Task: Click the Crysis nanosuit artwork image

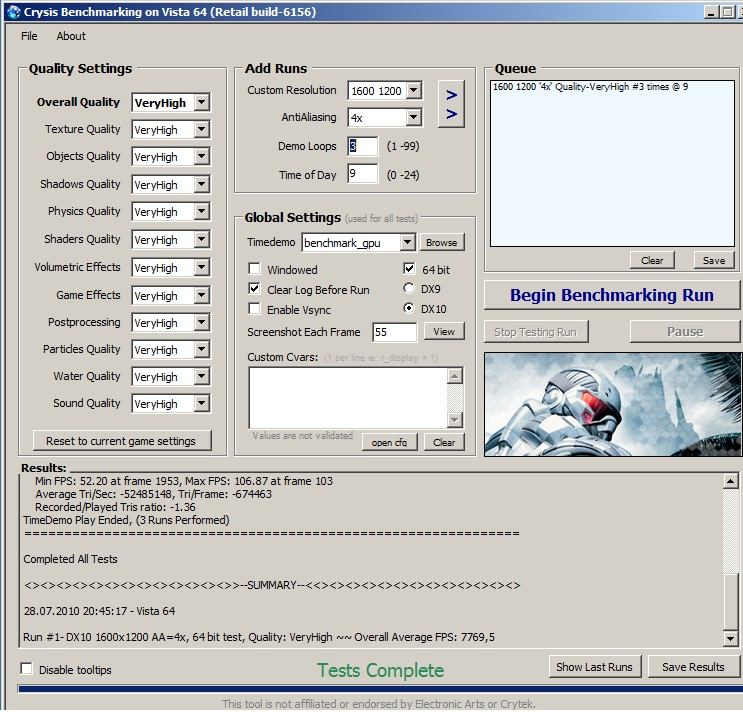Action: tap(613, 404)
